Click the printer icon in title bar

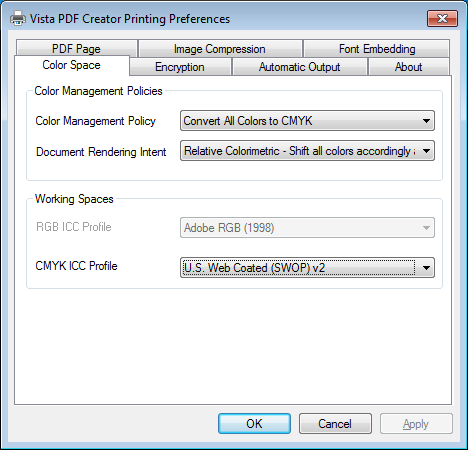[18, 18]
